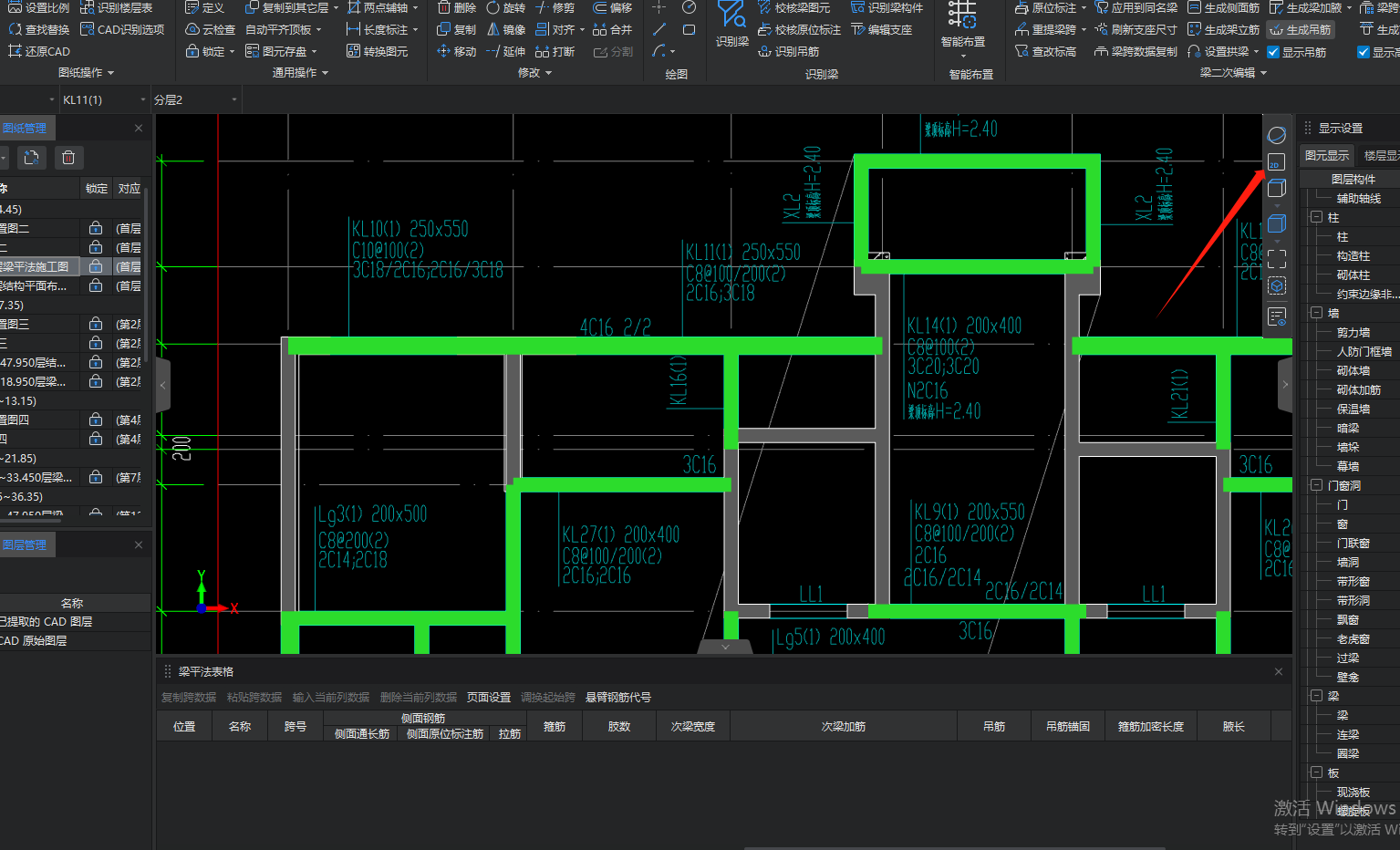Click the left panel collapse handle on canvas
Viewport: 1400px width, 850px height.
163,384
